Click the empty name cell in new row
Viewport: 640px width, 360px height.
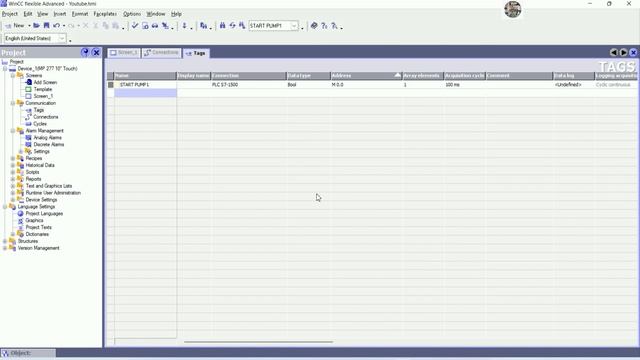pyautogui.click(x=145, y=93)
